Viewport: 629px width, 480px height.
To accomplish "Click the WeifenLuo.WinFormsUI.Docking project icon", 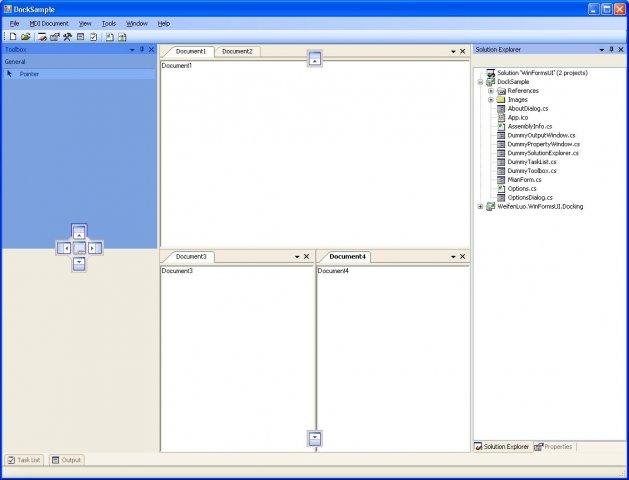I will tap(491, 207).
